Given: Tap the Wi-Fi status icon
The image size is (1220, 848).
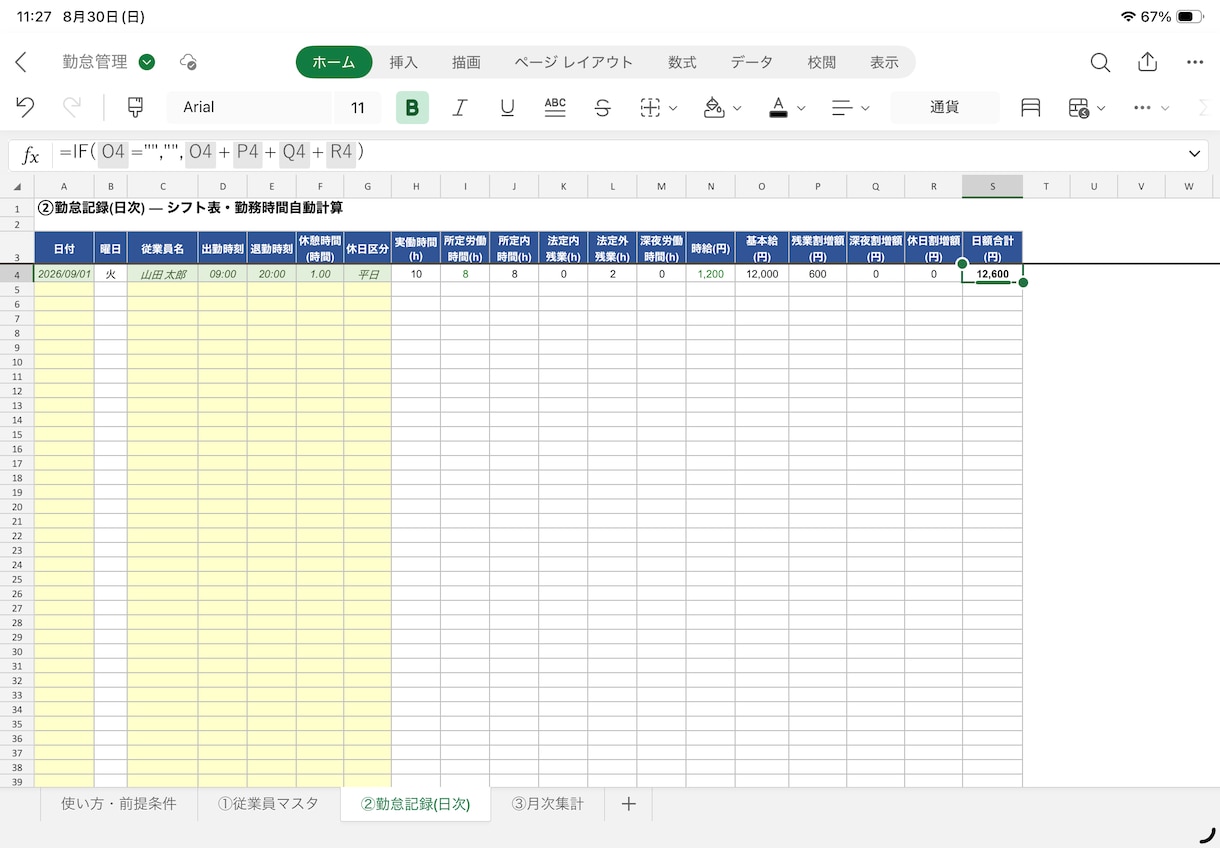Looking at the screenshot, I should click(x=1128, y=17).
